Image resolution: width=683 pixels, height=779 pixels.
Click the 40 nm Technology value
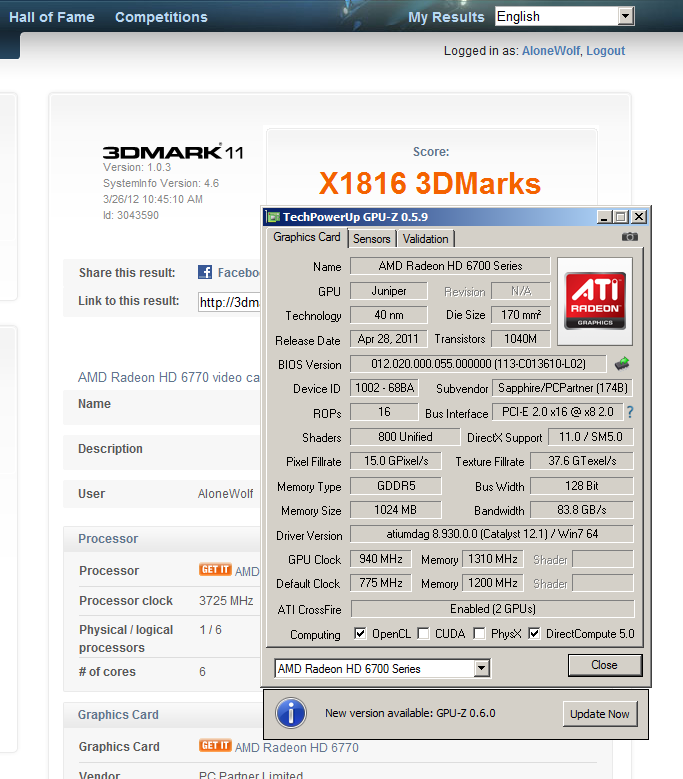pyautogui.click(x=388, y=314)
